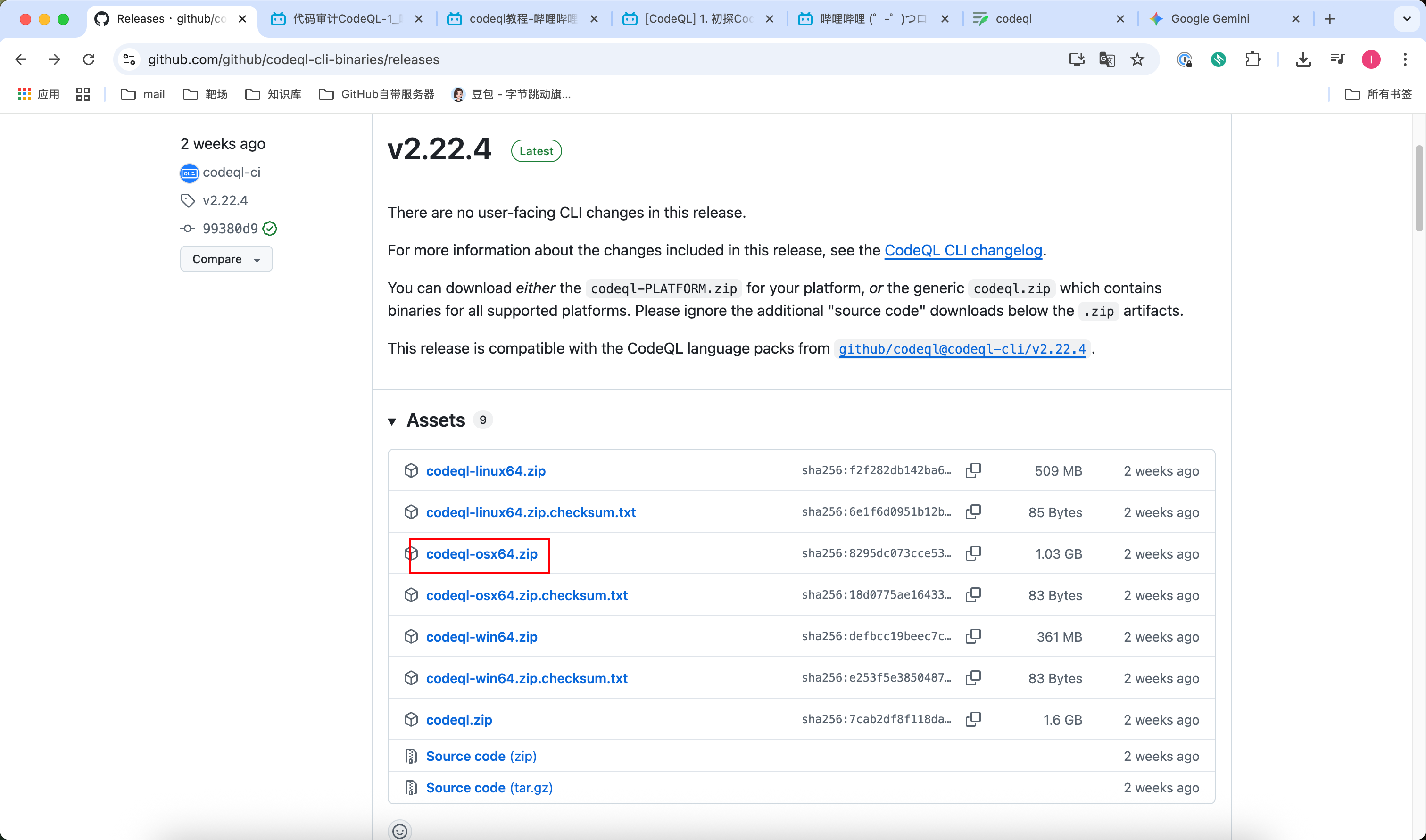Download Source code (tar.gz)
The width and height of the screenshot is (1426, 840).
(x=489, y=787)
